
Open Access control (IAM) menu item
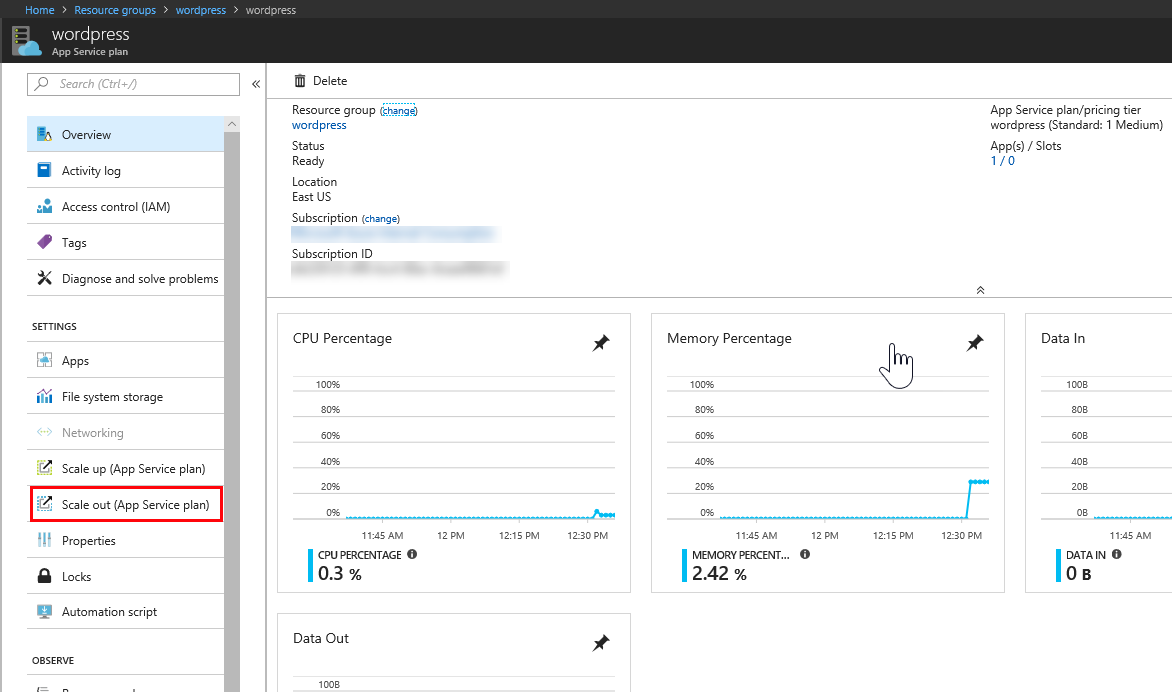coord(126,206)
